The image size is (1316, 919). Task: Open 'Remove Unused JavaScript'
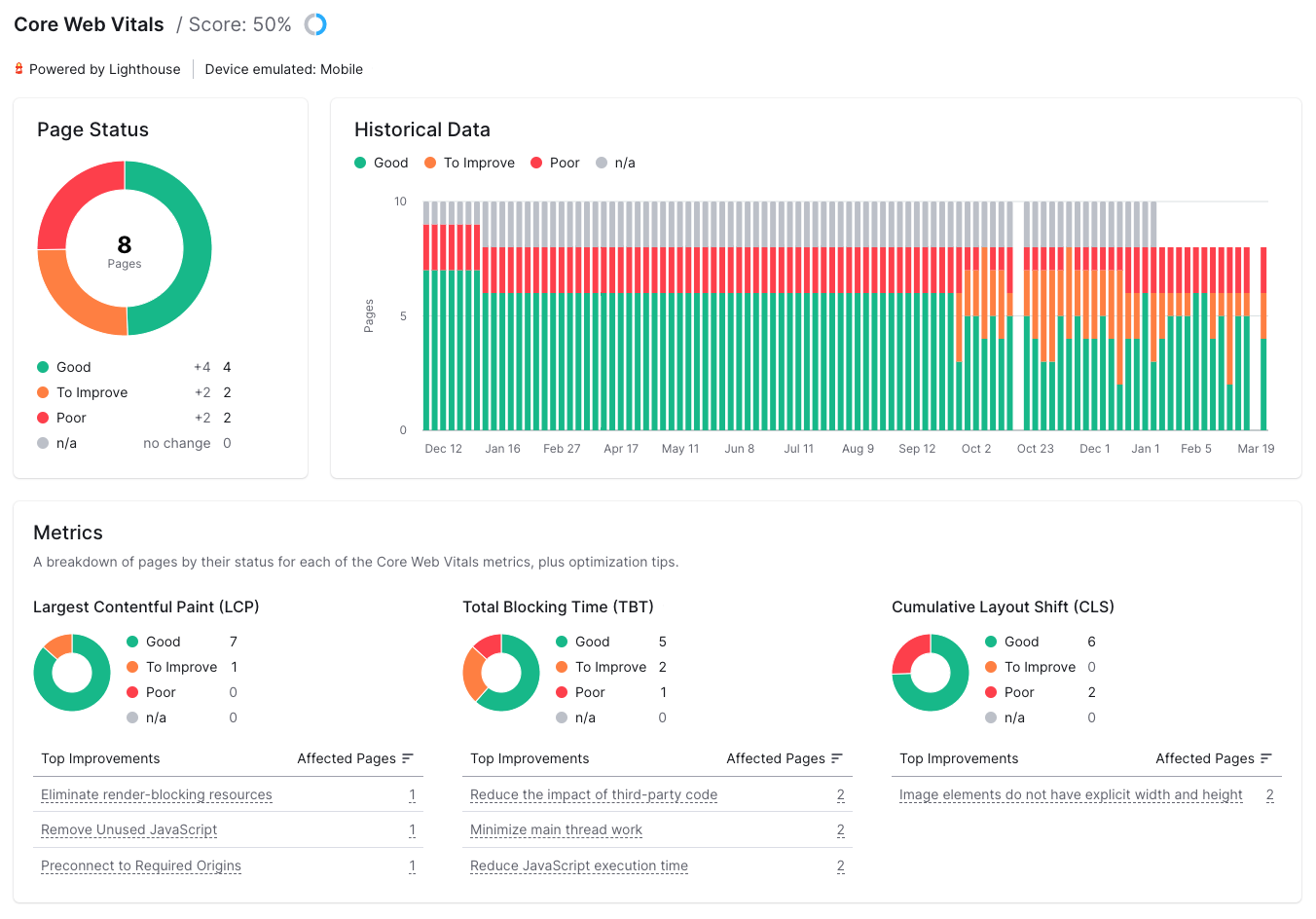(x=128, y=829)
